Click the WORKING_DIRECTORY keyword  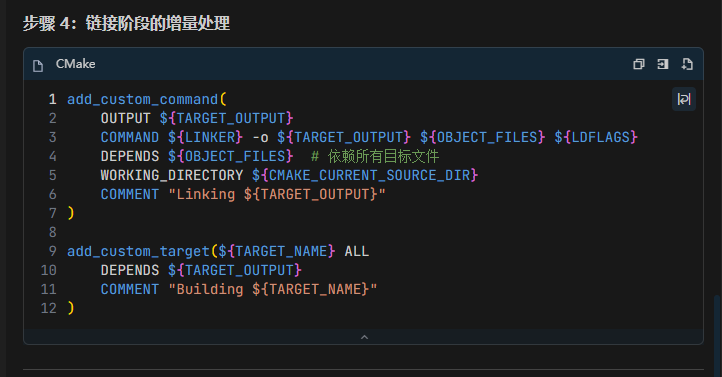click(x=172, y=175)
